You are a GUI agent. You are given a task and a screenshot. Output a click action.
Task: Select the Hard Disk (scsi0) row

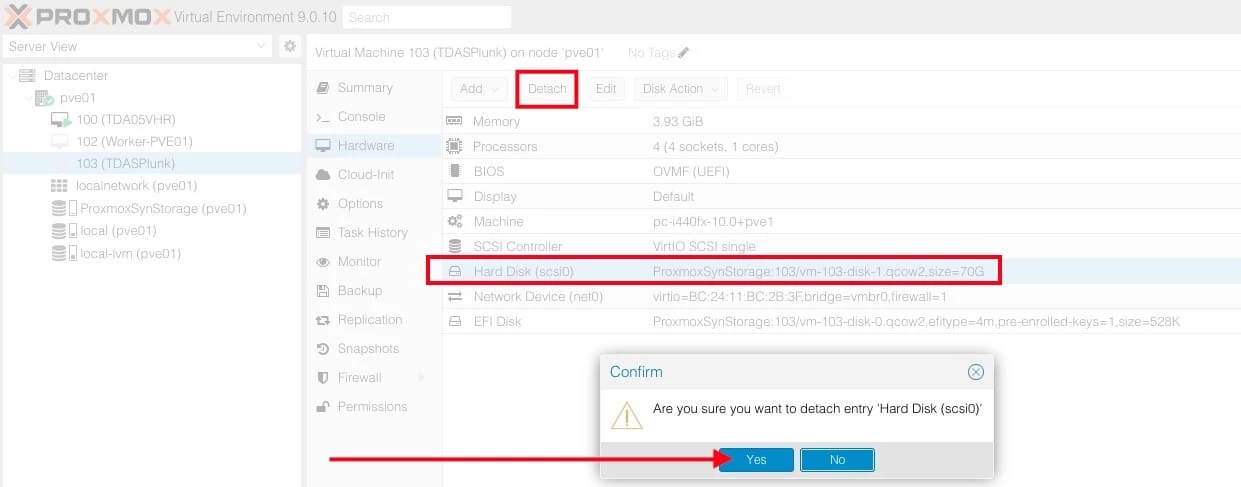[841, 271]
